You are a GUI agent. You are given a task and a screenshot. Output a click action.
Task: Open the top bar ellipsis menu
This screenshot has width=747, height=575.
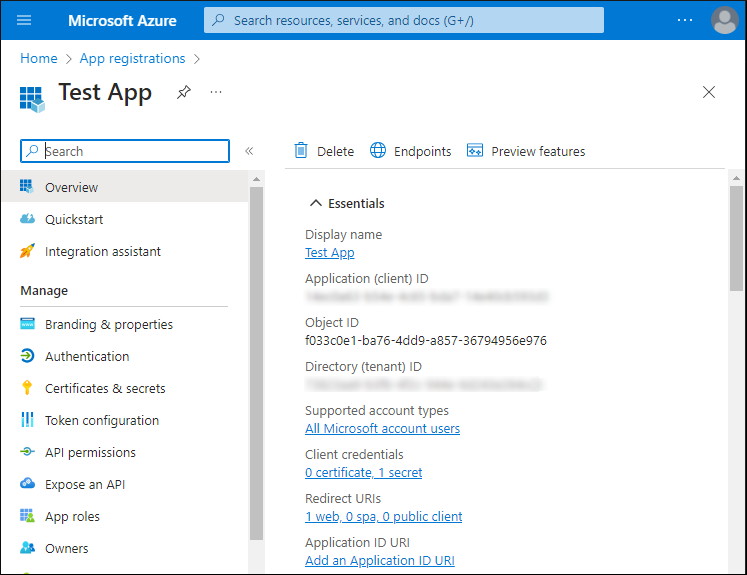coord(685,20)
